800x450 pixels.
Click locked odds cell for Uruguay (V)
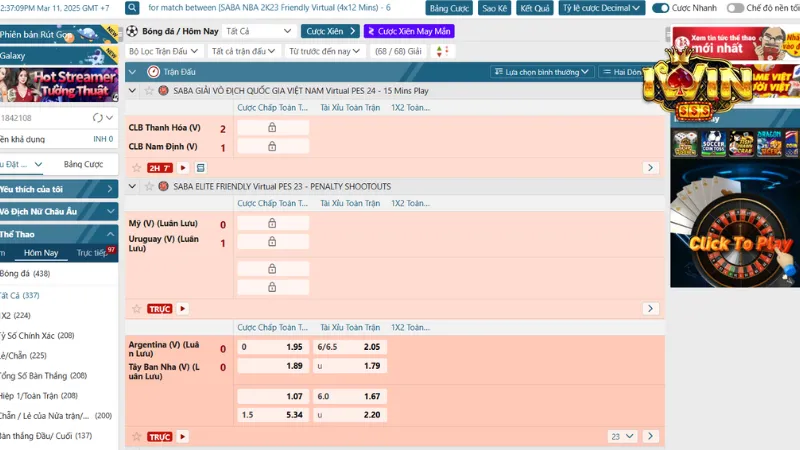272,241
